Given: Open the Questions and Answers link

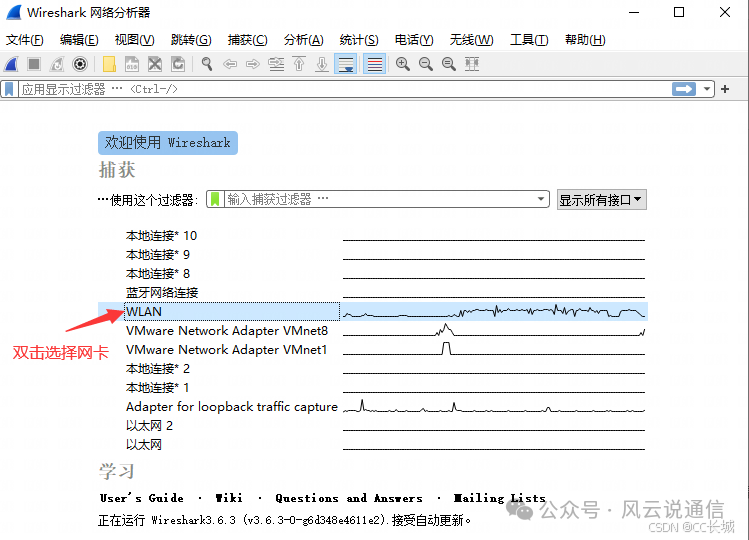Looking at the screenshot, I should (x=349, y=498).
